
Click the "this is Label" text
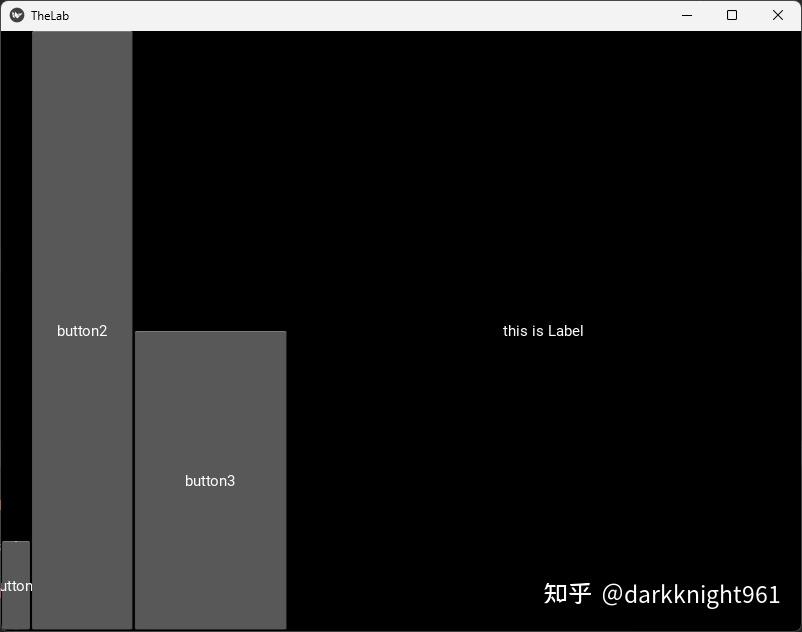[x=543, y=330]
